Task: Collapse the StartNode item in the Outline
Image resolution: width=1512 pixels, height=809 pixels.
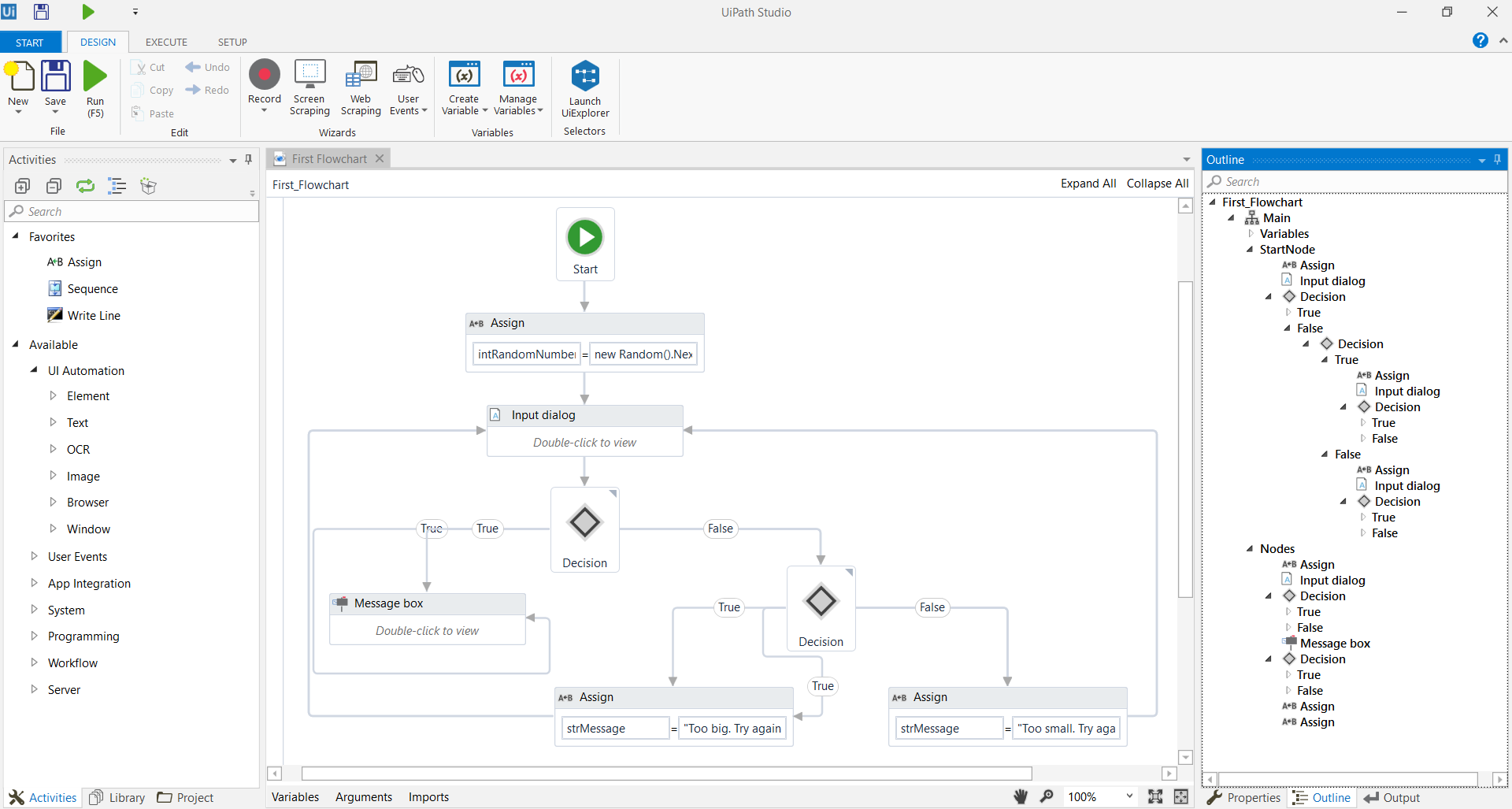Action: tap(1250, 249)
